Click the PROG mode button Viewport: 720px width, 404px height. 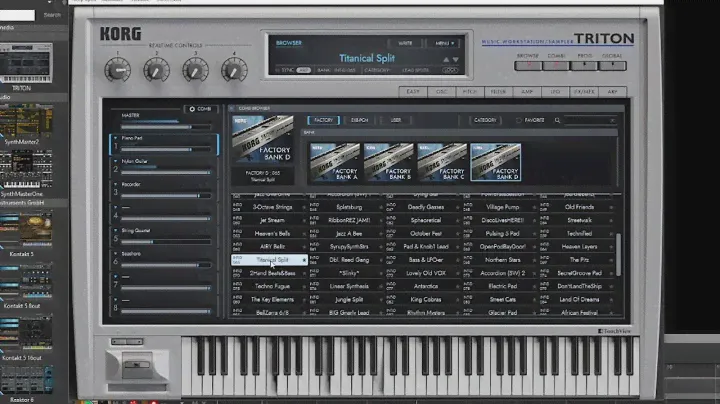584,66
